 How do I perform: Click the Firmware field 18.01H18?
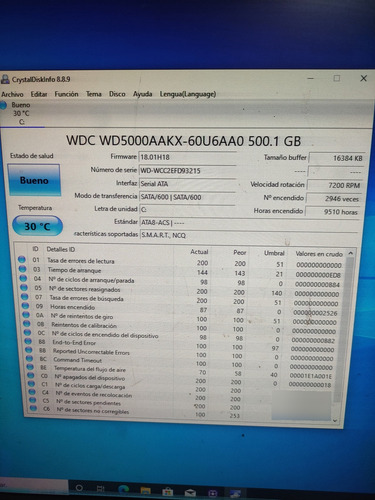tap(188, 157)
